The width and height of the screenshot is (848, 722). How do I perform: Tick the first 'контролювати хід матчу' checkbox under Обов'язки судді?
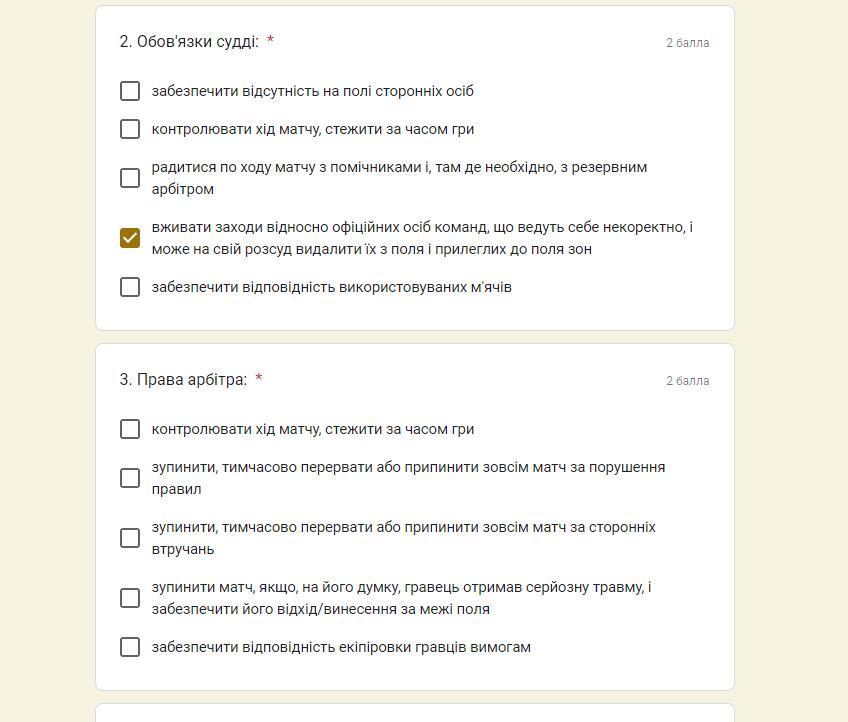click(130, 129)
